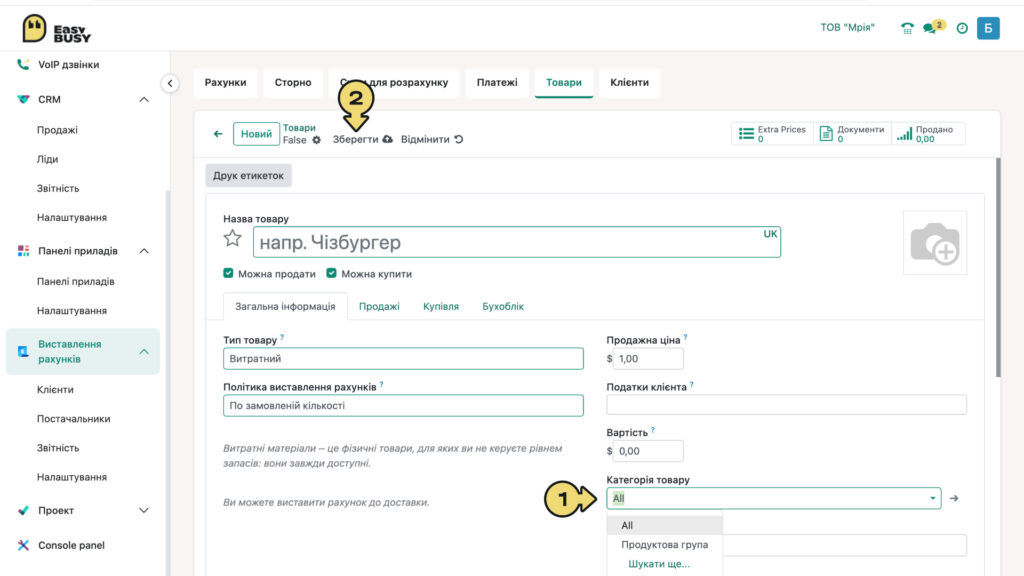Collapse Виставлення рахунків menu section
This screenshot has height=576, width=1024.
pyautogui.click(x=144, y=351)
